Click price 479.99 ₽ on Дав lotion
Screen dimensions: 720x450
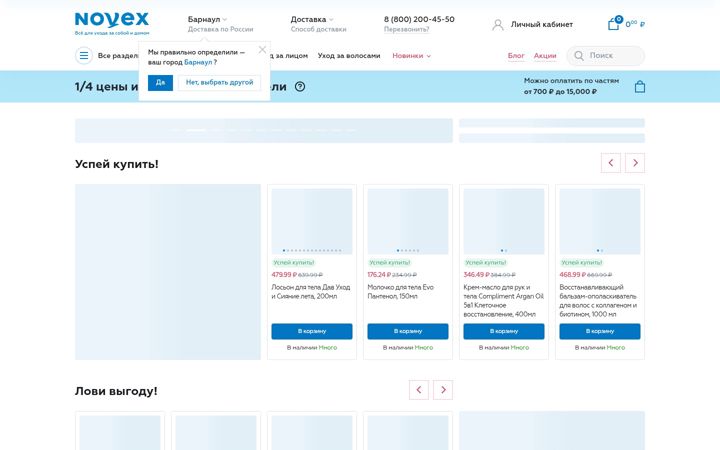click(284, 275)
